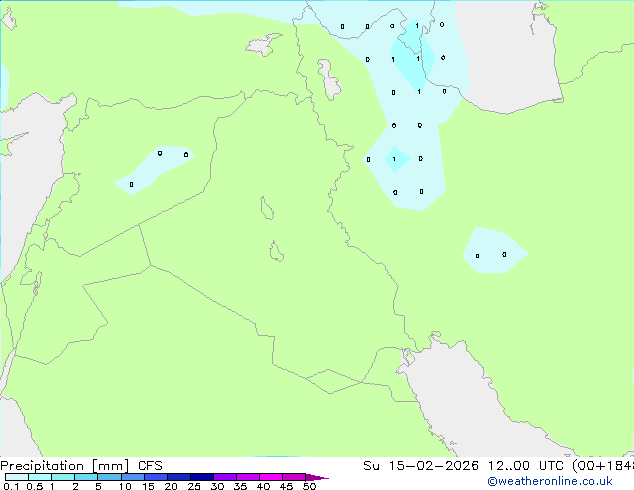Click the "Precipitation" title word
Viewport: 634px width, 490px height.
(x=42, y=466)
